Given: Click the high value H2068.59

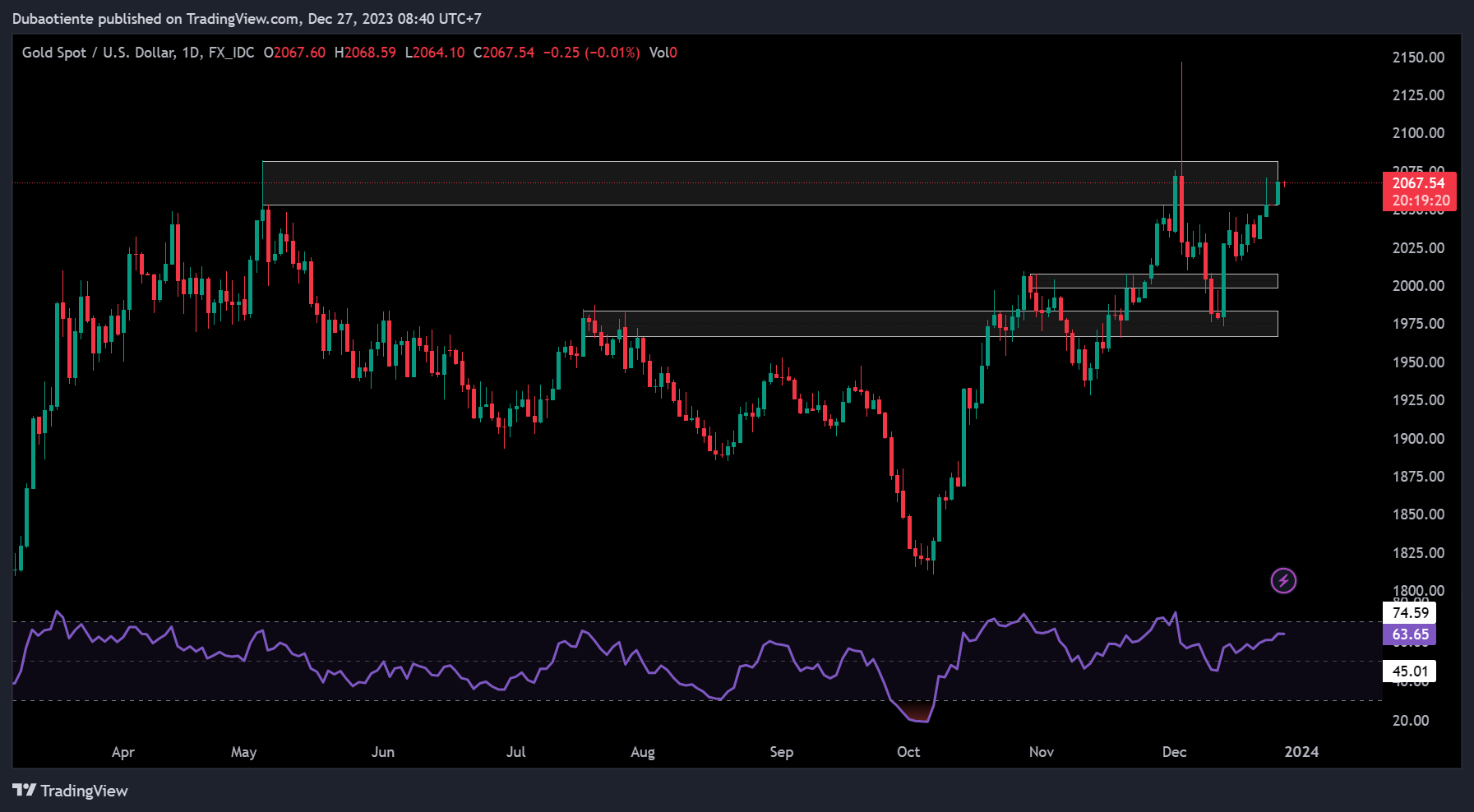Looking at the screenshot, I should click(365, 53).
